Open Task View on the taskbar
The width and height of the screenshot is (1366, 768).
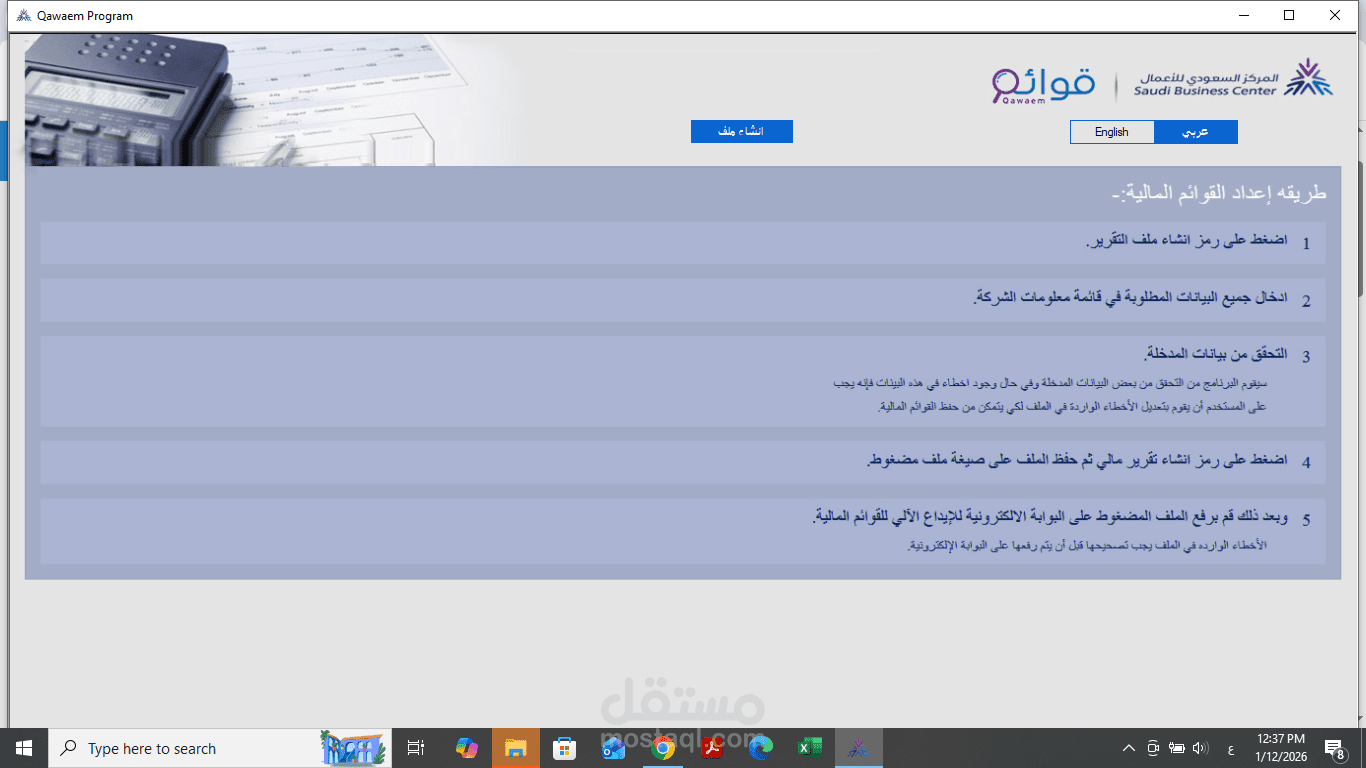click(x=416, y=748)
